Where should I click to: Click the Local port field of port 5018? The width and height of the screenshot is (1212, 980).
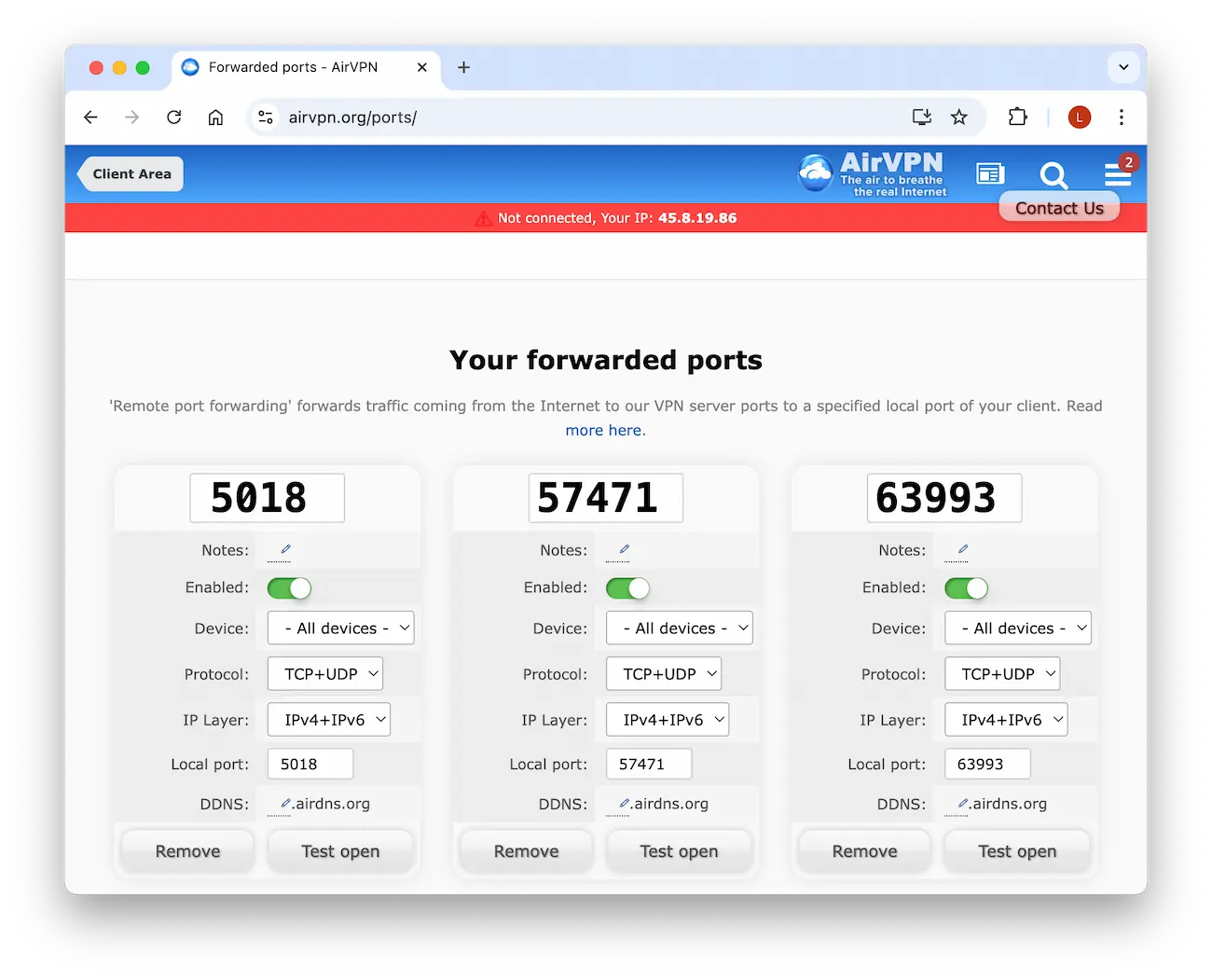[x=310, y=764]
